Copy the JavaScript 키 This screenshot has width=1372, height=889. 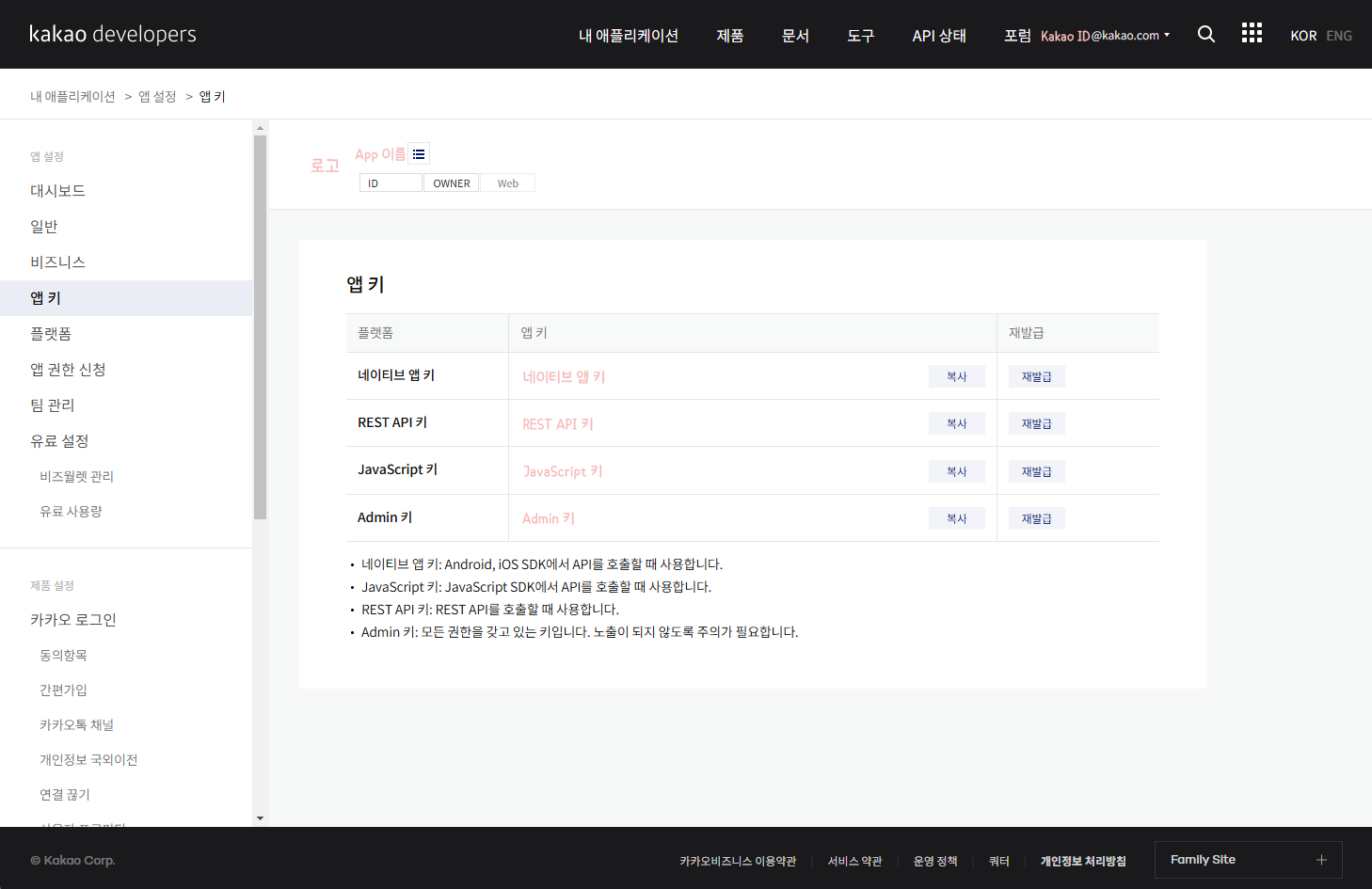point(956,471)
